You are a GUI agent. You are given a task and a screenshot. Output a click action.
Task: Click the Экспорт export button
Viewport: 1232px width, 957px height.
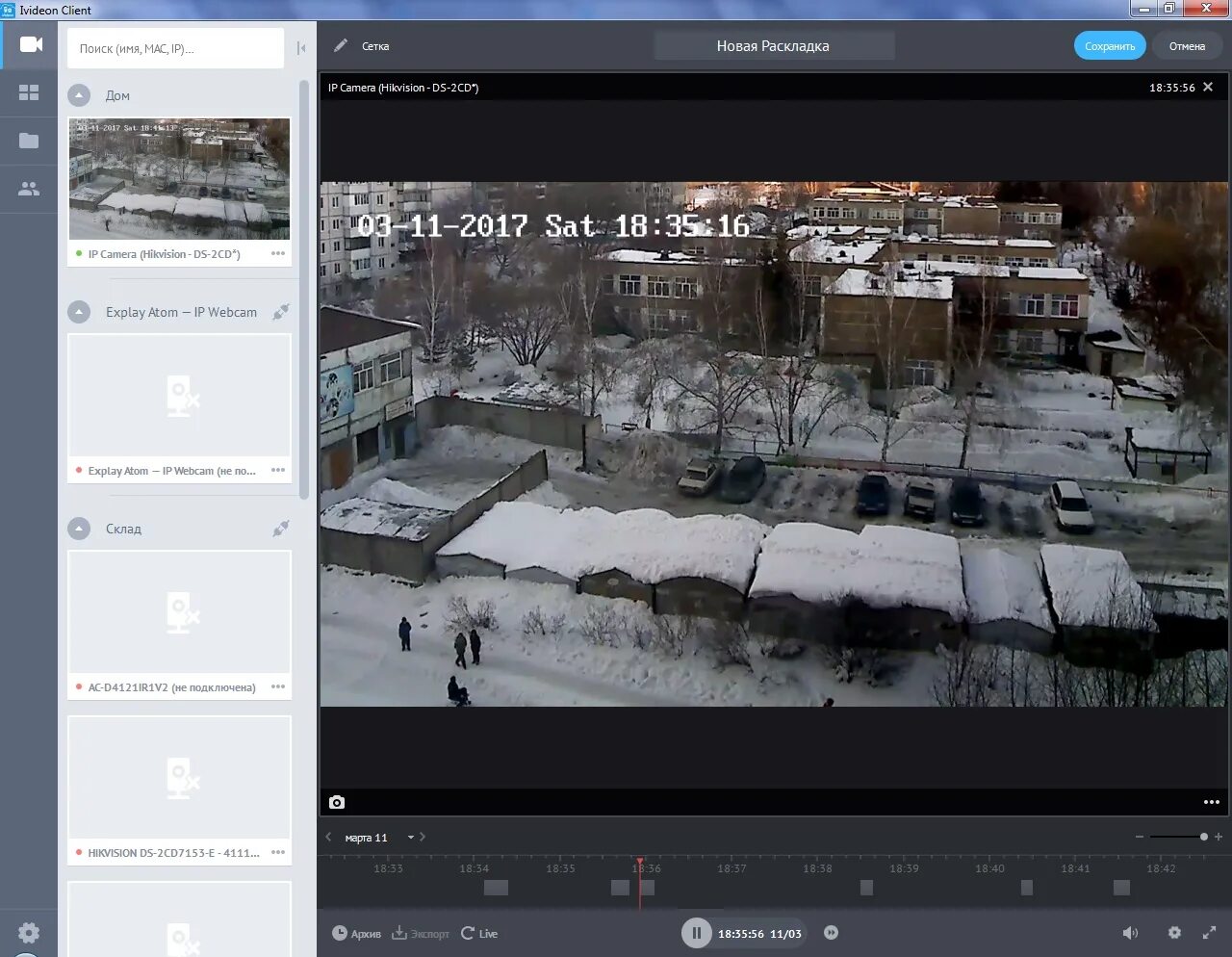421,934
